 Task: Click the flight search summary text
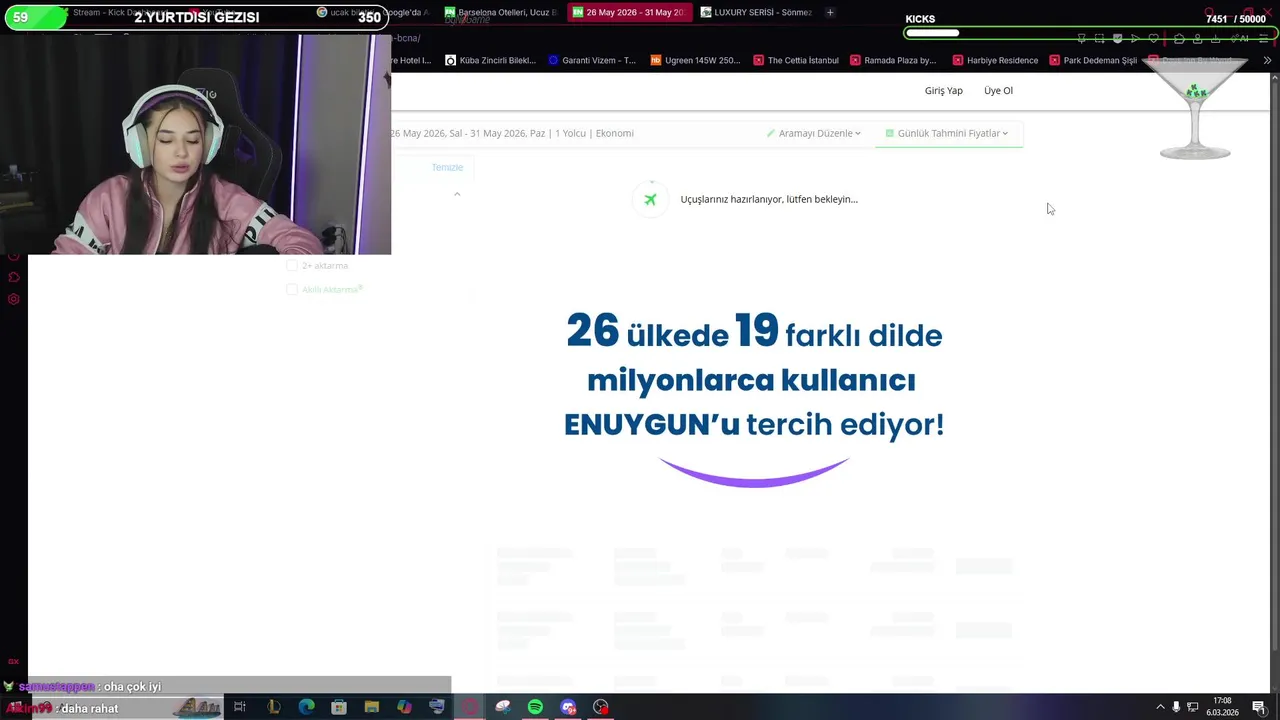coord(512,133)
